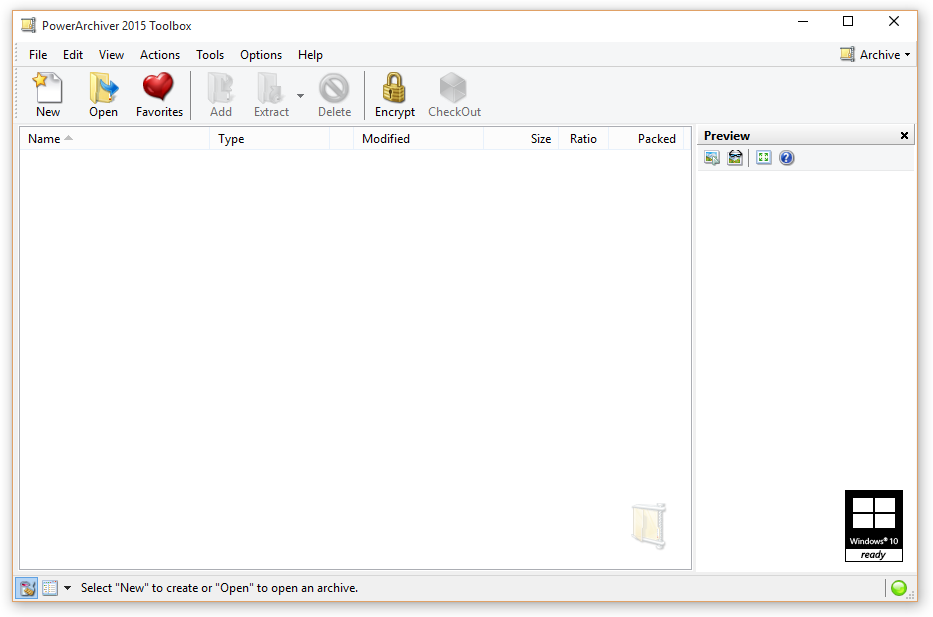
Task: Click the Extract toolbar icon
Action: pyautogui.click(x=271, y=95)
